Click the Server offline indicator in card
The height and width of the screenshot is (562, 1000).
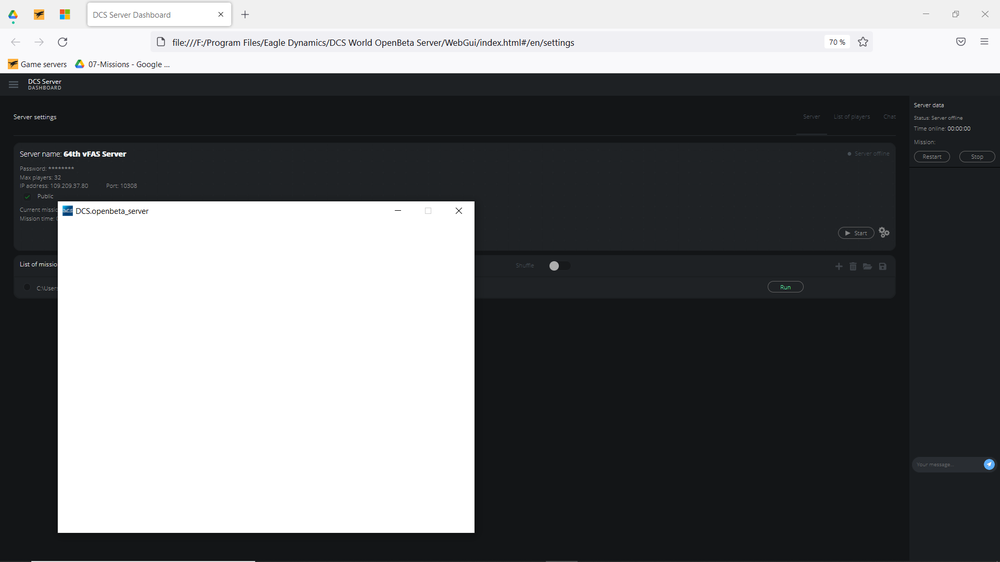pos(868,154)
